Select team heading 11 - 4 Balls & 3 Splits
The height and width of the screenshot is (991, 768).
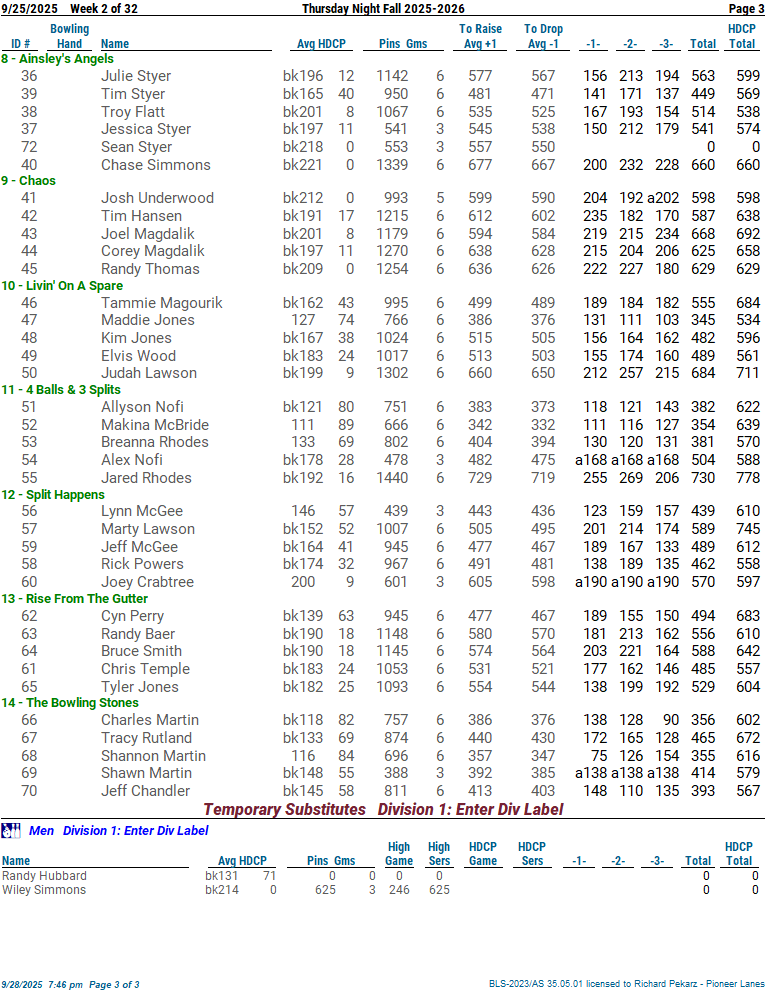tap(61, 390)
